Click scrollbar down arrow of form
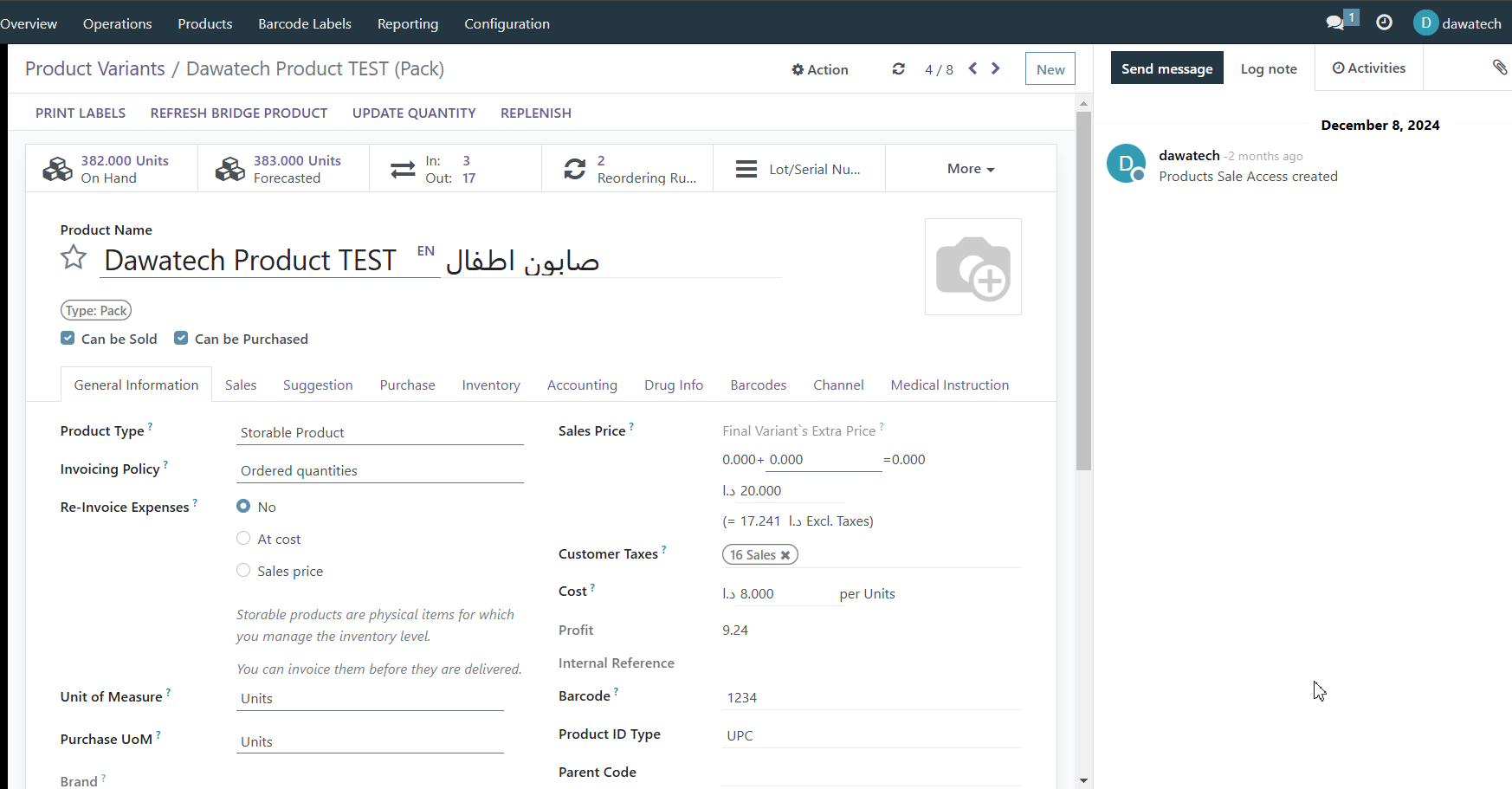Image resolution: width=1512 pixels, height=789 pixels. point(1083,780)
